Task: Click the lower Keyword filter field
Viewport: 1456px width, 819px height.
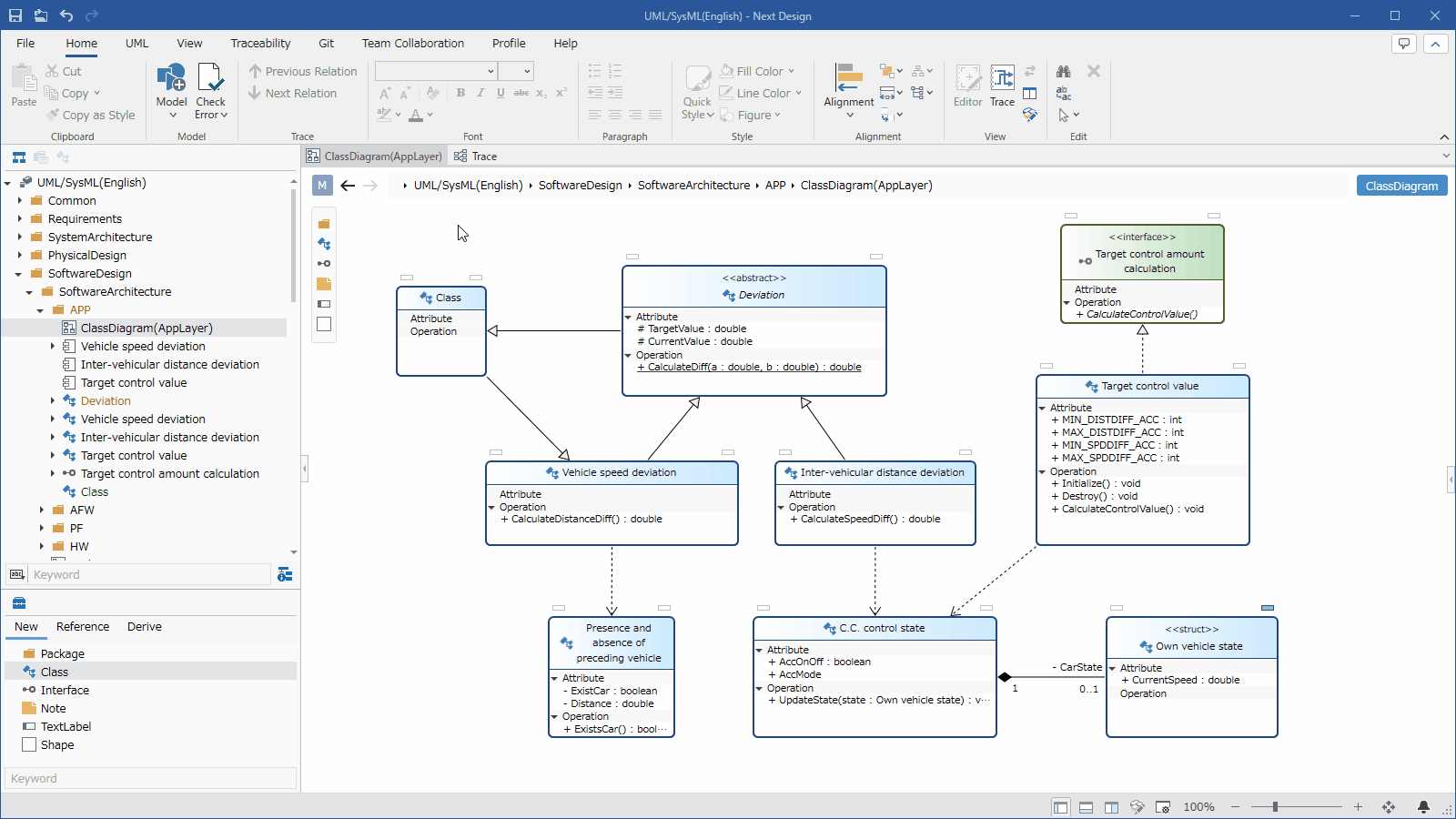Action: [x=150, y=778]
